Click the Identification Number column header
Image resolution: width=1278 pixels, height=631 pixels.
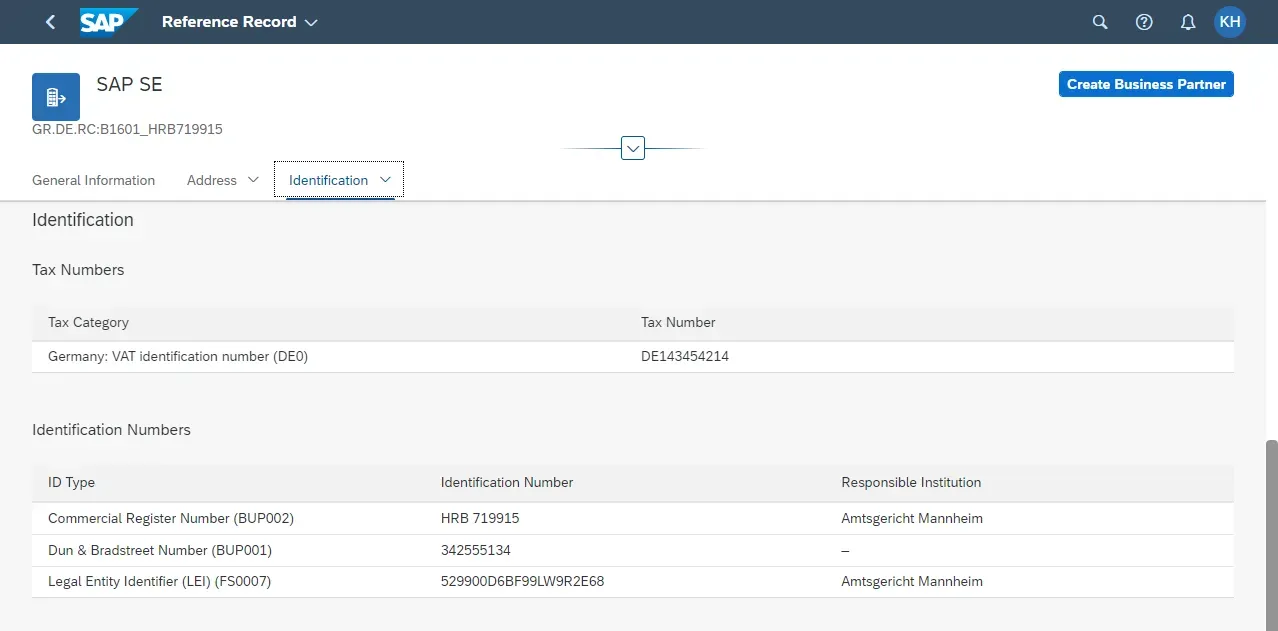(507, 482)
